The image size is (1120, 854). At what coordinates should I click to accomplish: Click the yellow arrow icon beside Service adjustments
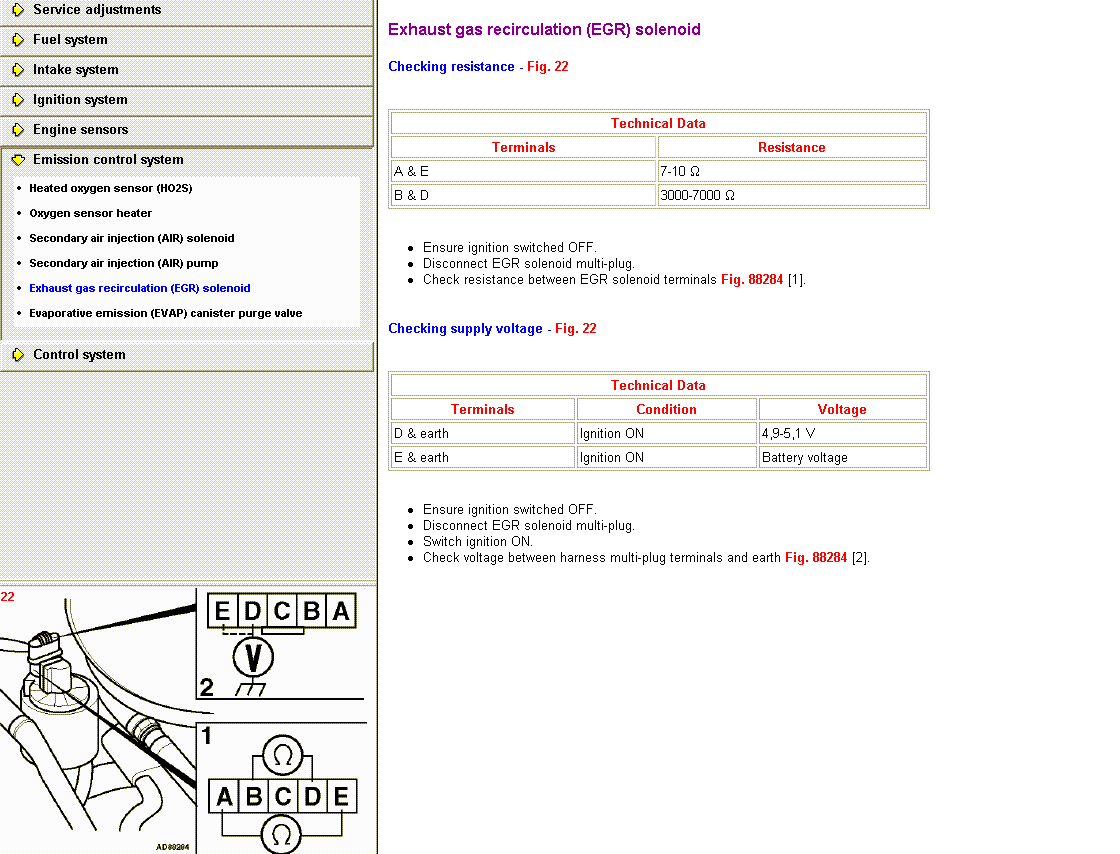coord(18,10)
